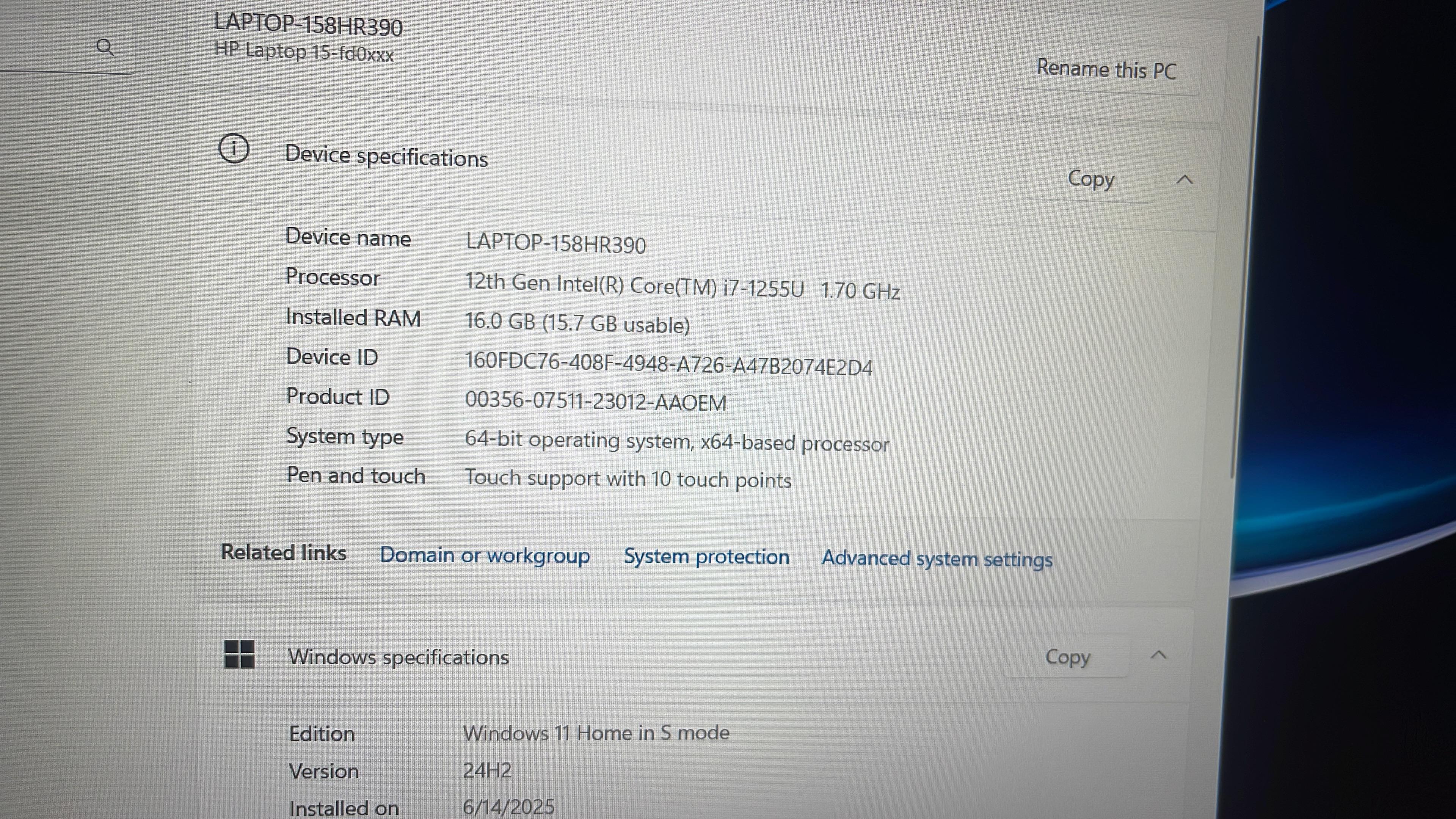The image size is (1456, 819).
Task: Click the Windows specifications heading
Action: (398, 657)
